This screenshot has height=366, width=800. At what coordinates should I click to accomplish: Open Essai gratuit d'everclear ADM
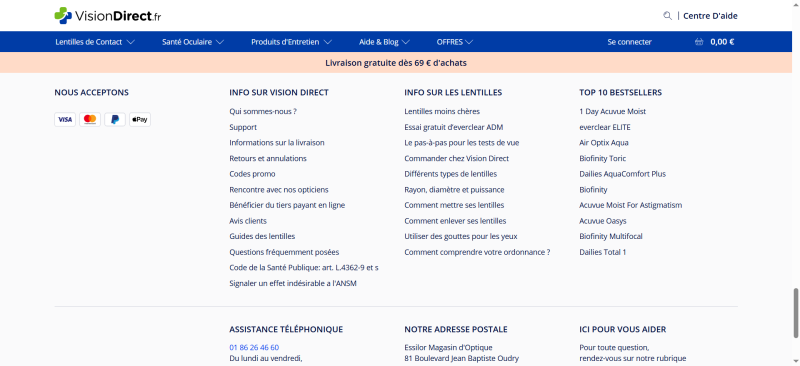[454, 127]
